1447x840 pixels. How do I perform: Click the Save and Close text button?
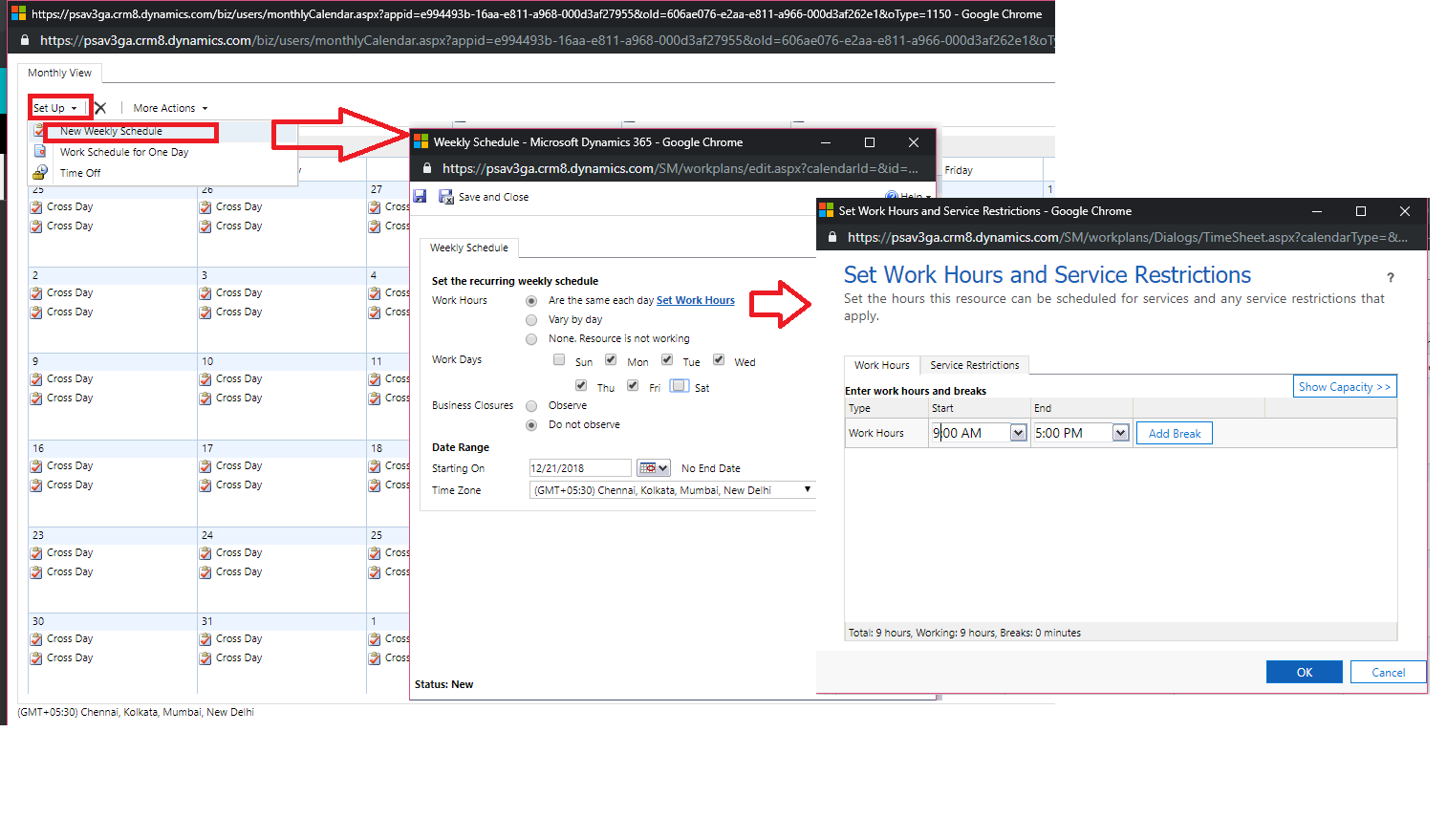493,197
